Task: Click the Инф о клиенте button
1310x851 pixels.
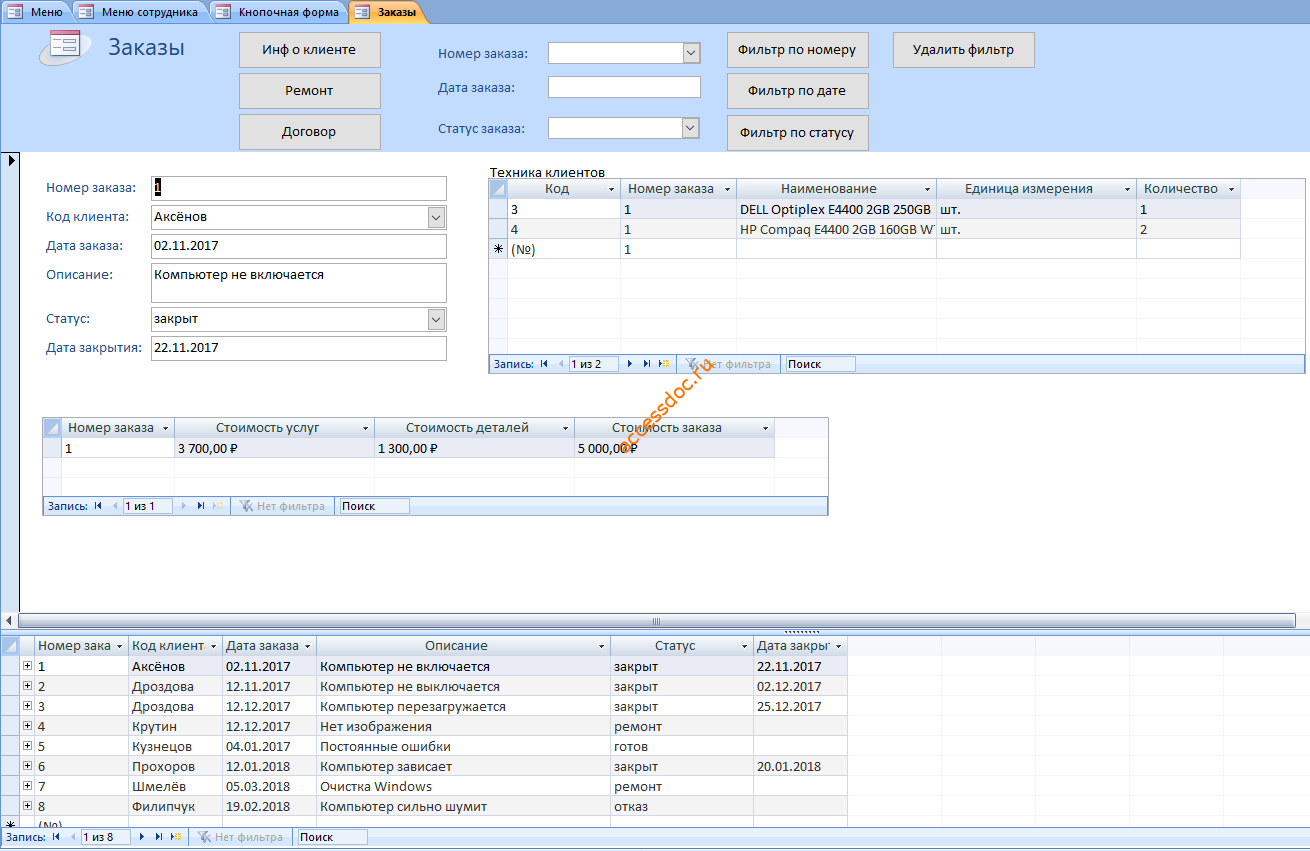Action: tap(309, 49)
